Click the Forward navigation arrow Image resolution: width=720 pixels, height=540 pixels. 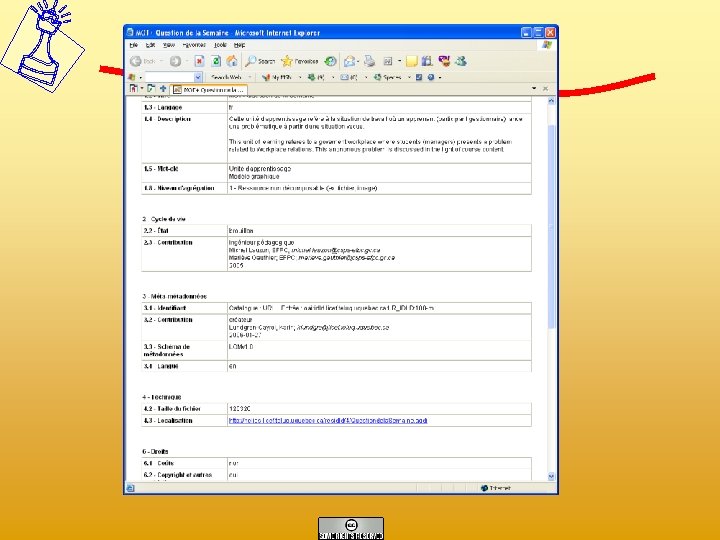click(175, 61)
